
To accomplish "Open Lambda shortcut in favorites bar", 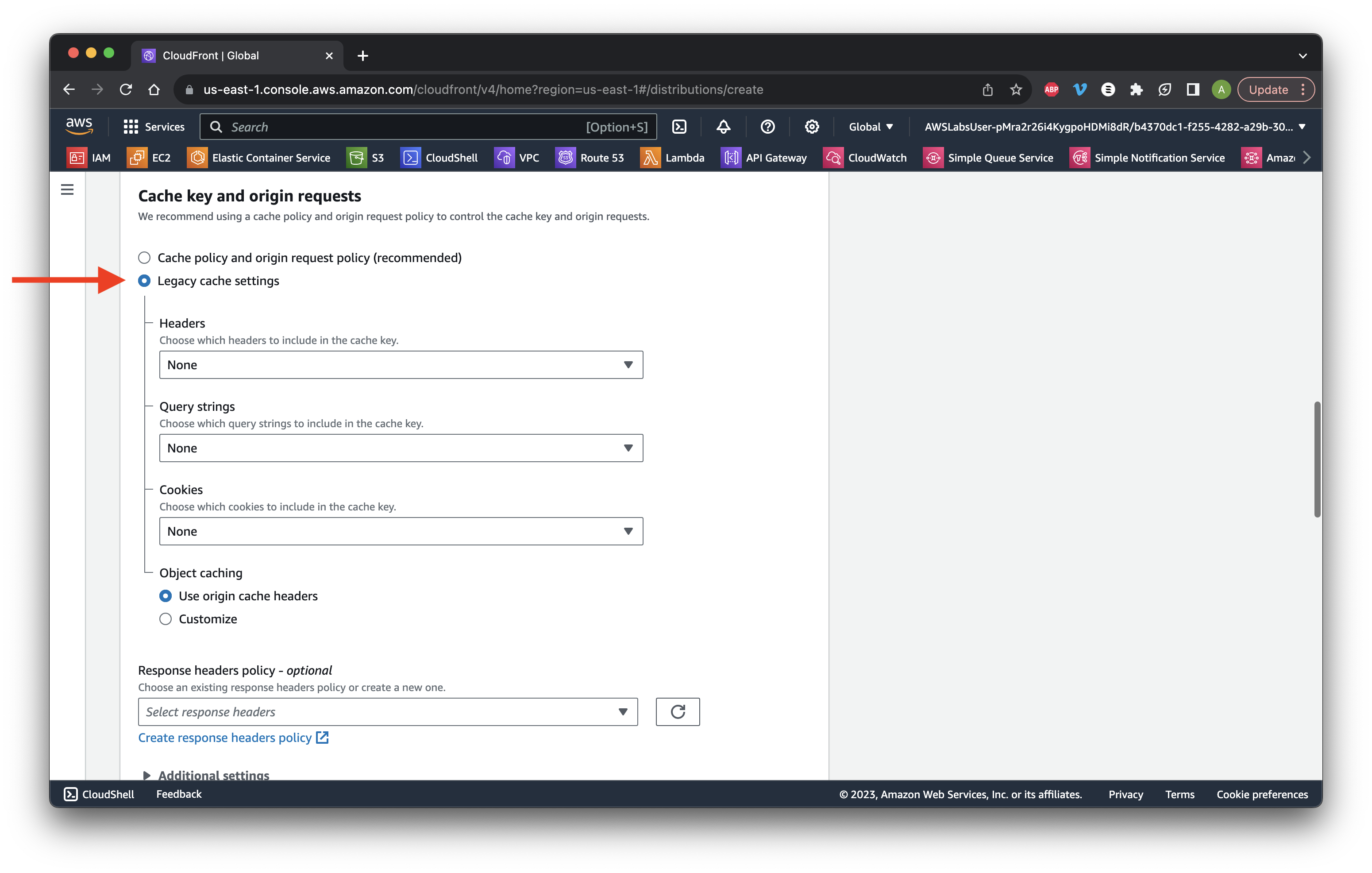I will point(672,158).
